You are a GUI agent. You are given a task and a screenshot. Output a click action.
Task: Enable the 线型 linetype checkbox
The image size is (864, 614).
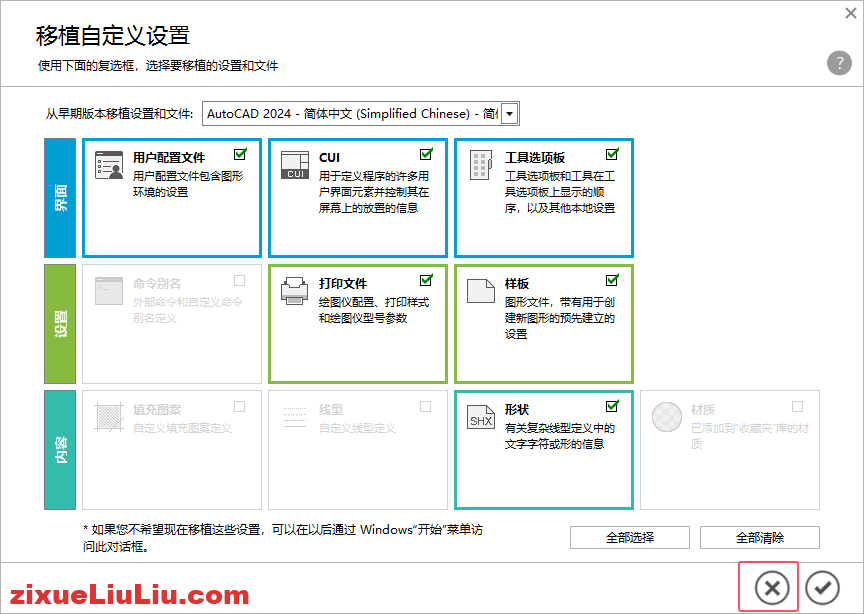[x=425, y=406]
